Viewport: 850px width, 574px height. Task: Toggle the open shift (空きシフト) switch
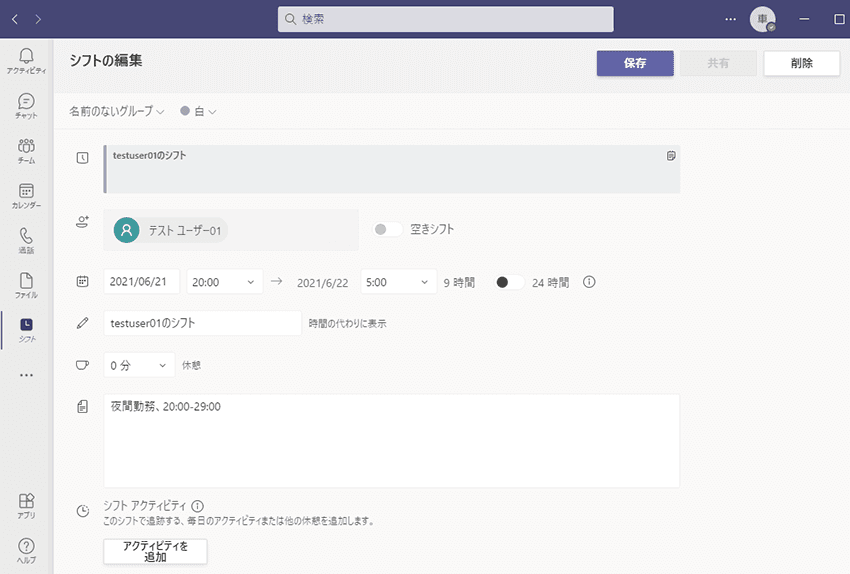[x=388, y=229]
